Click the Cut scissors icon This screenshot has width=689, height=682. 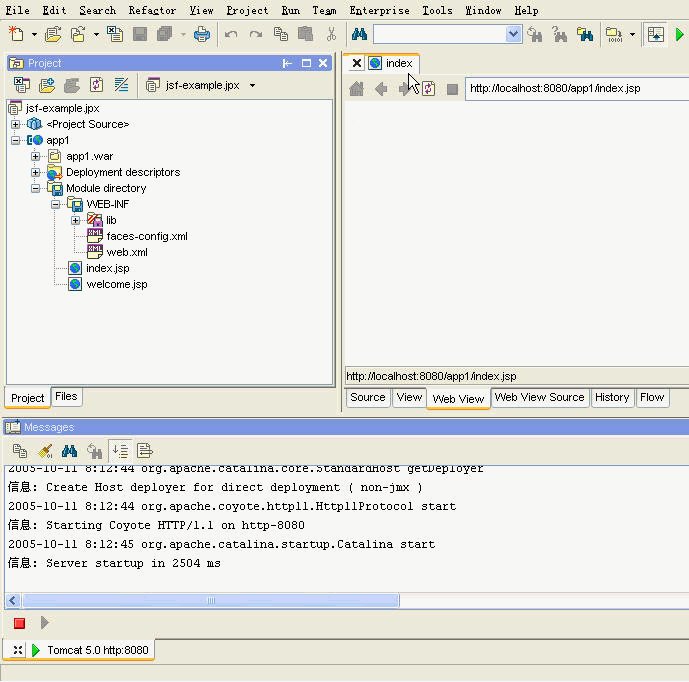coord(331,34)
